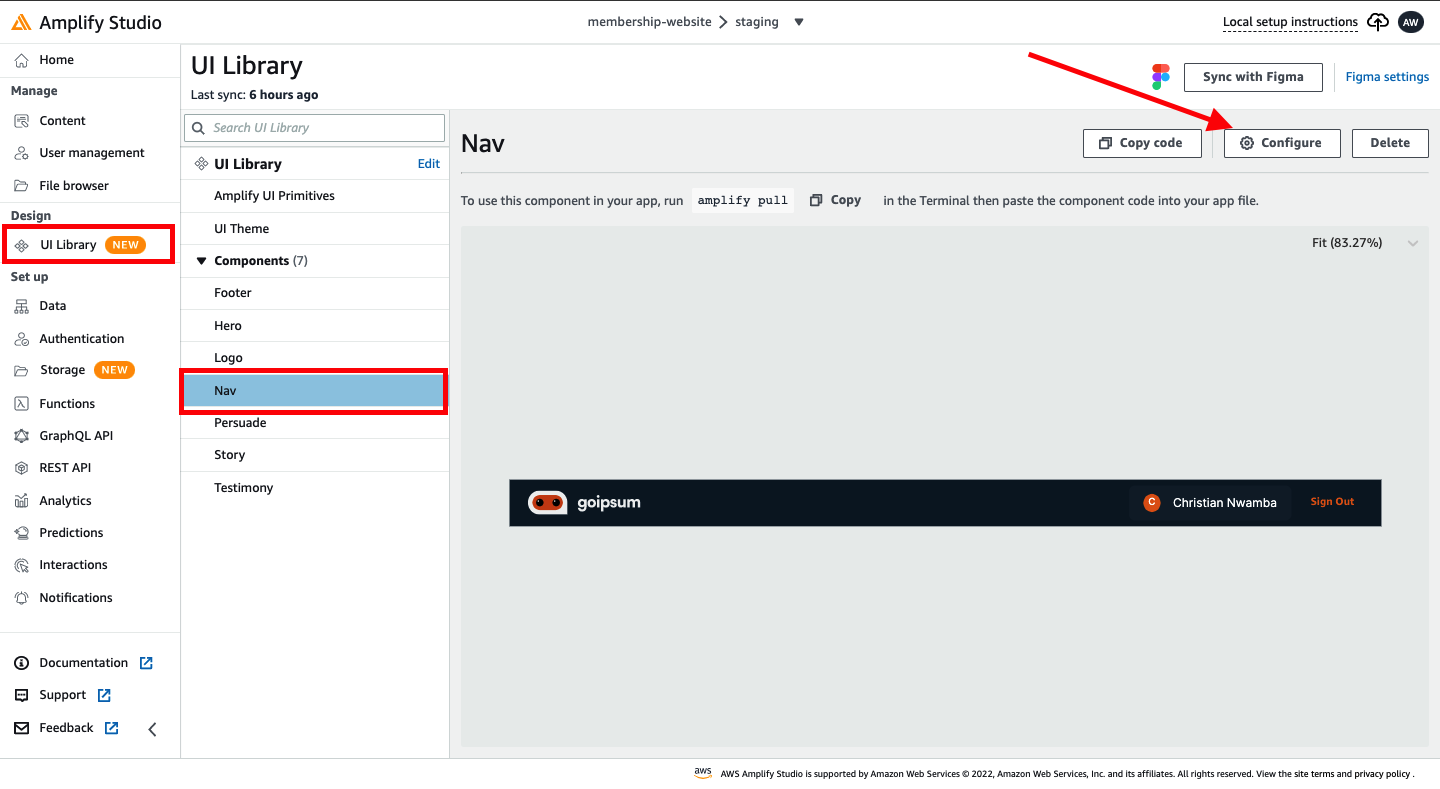Click the Data model icon
This screenshot has height=789, width=1440.
(x=21, y=306)
